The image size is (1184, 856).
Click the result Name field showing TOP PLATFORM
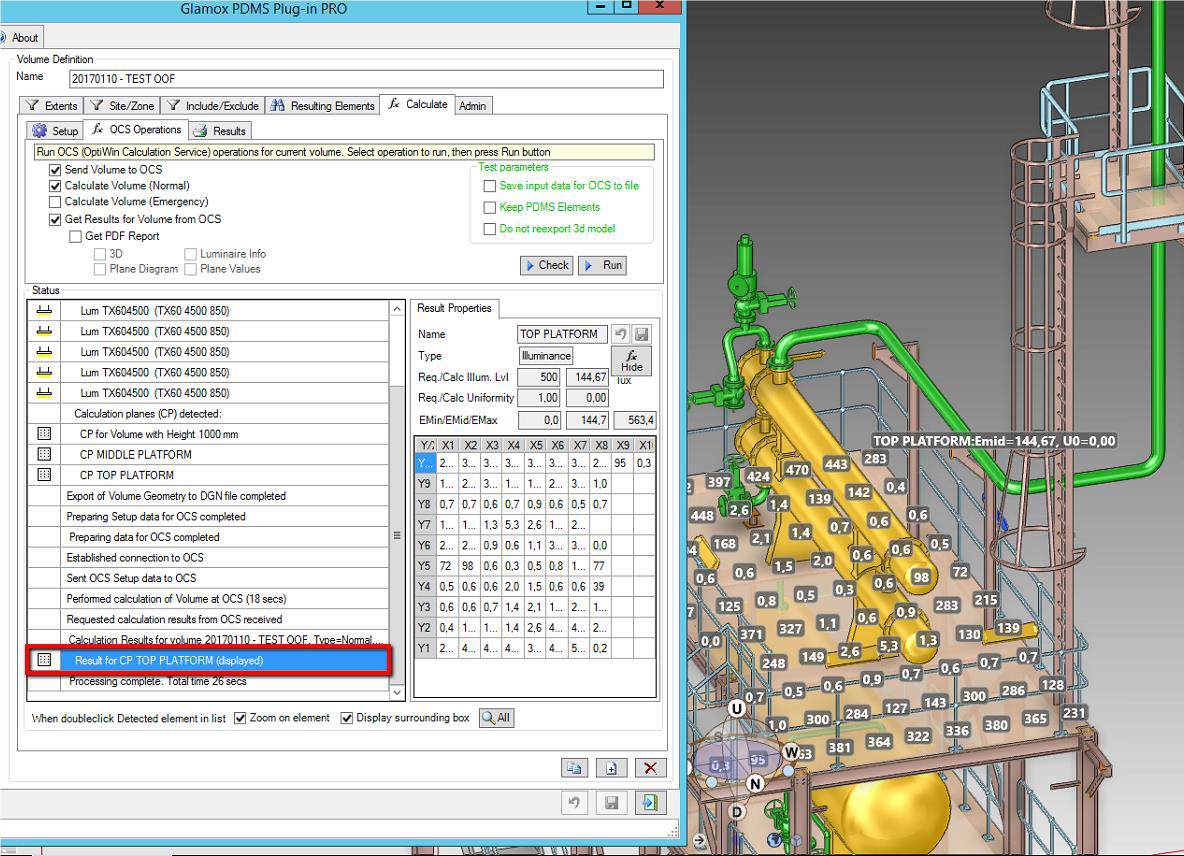click(x=562, y=334)
